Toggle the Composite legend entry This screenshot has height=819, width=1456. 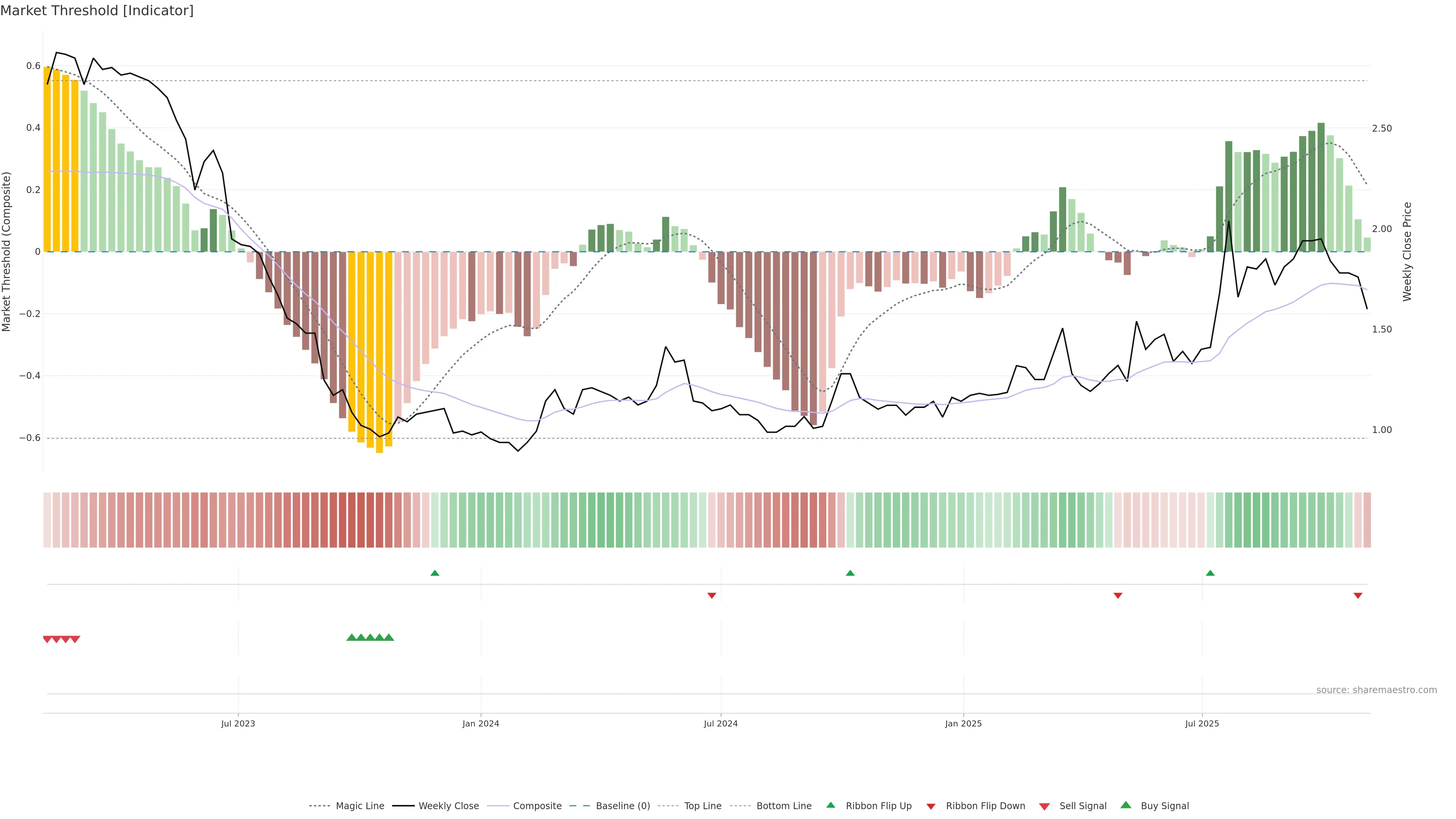coord(537,806)
